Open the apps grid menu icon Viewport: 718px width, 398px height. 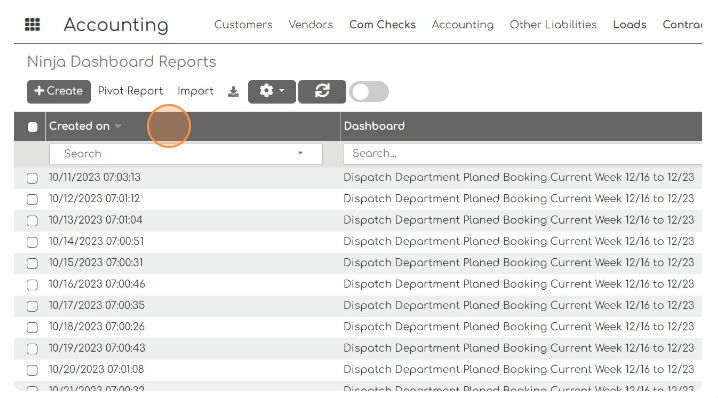click(x=32, y=24)
